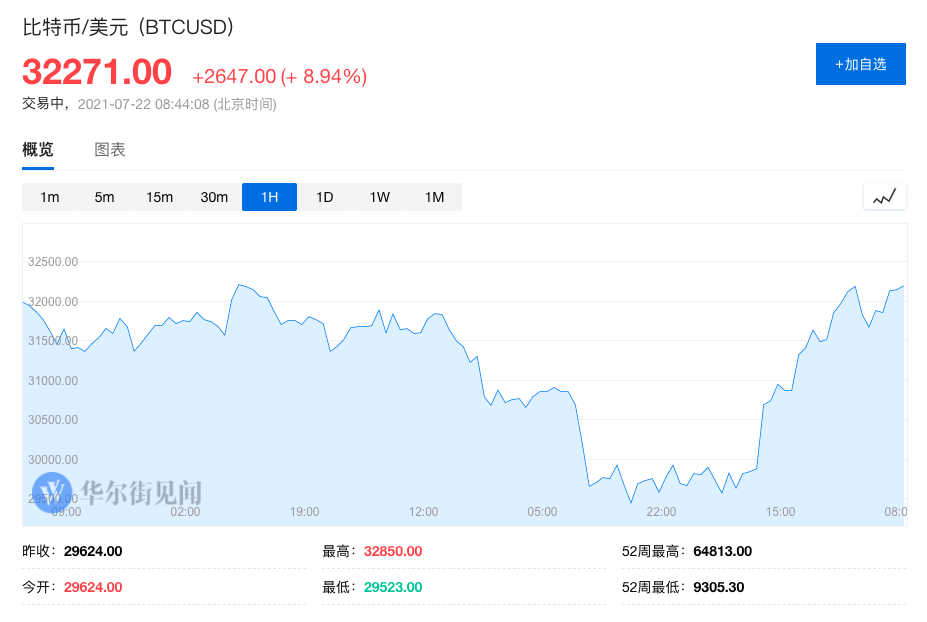
Task: Choose the 30m interval option
Action: click(x=214, y=197)
